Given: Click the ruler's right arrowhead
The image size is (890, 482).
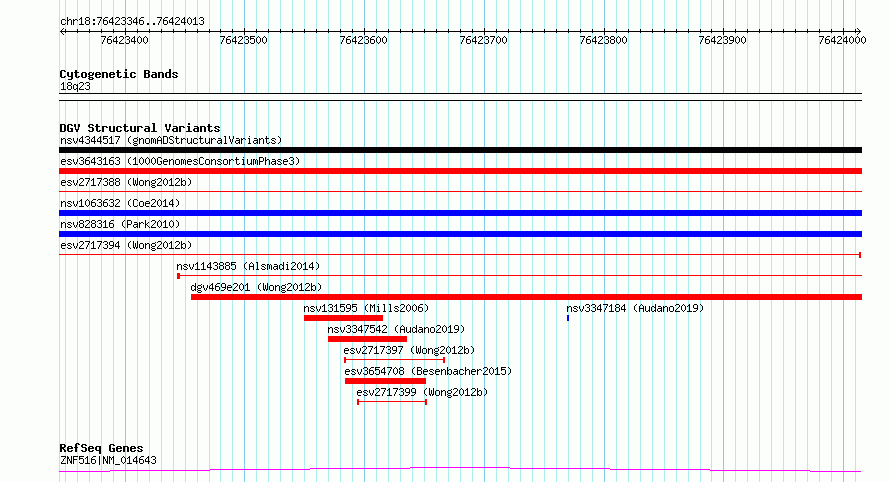Looking at the screenshot, I should [859, 32].
